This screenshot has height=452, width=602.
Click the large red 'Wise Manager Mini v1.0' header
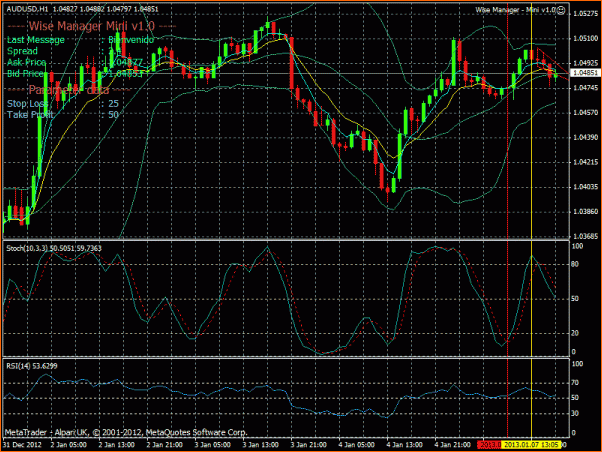(x=92, y=26)
